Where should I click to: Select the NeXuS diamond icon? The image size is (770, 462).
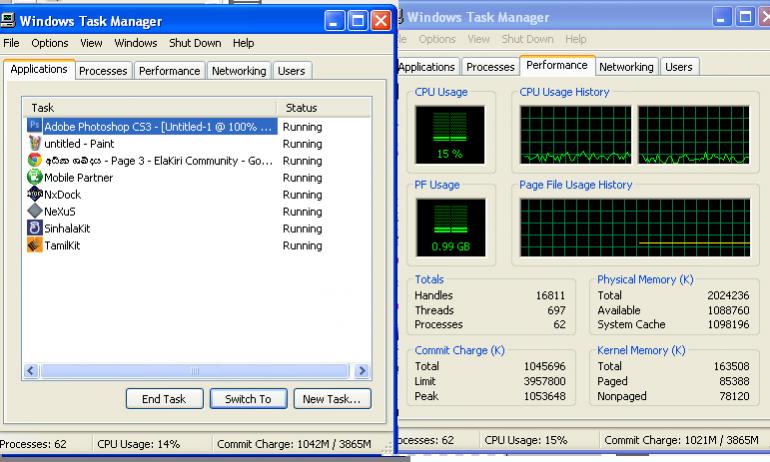pyautogui.click(x=34, y=211)
